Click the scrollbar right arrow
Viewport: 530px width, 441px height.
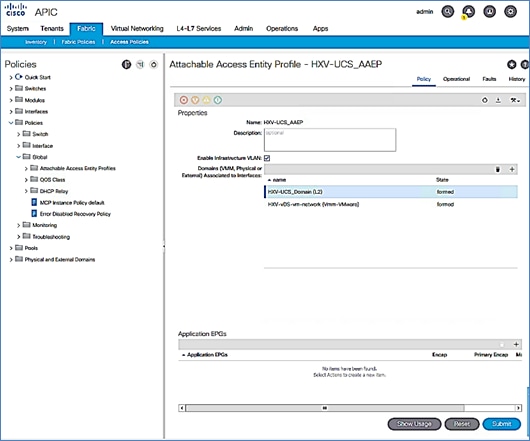pyautogui.click(x=518, y=408)
